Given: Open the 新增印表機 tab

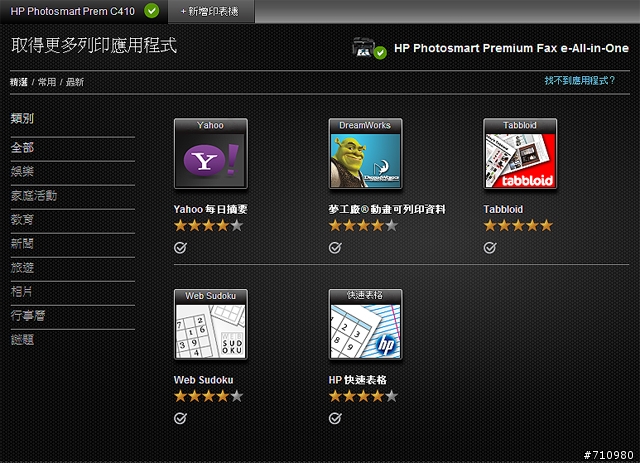Looking at the screenshot, I should tap(211, 11).
